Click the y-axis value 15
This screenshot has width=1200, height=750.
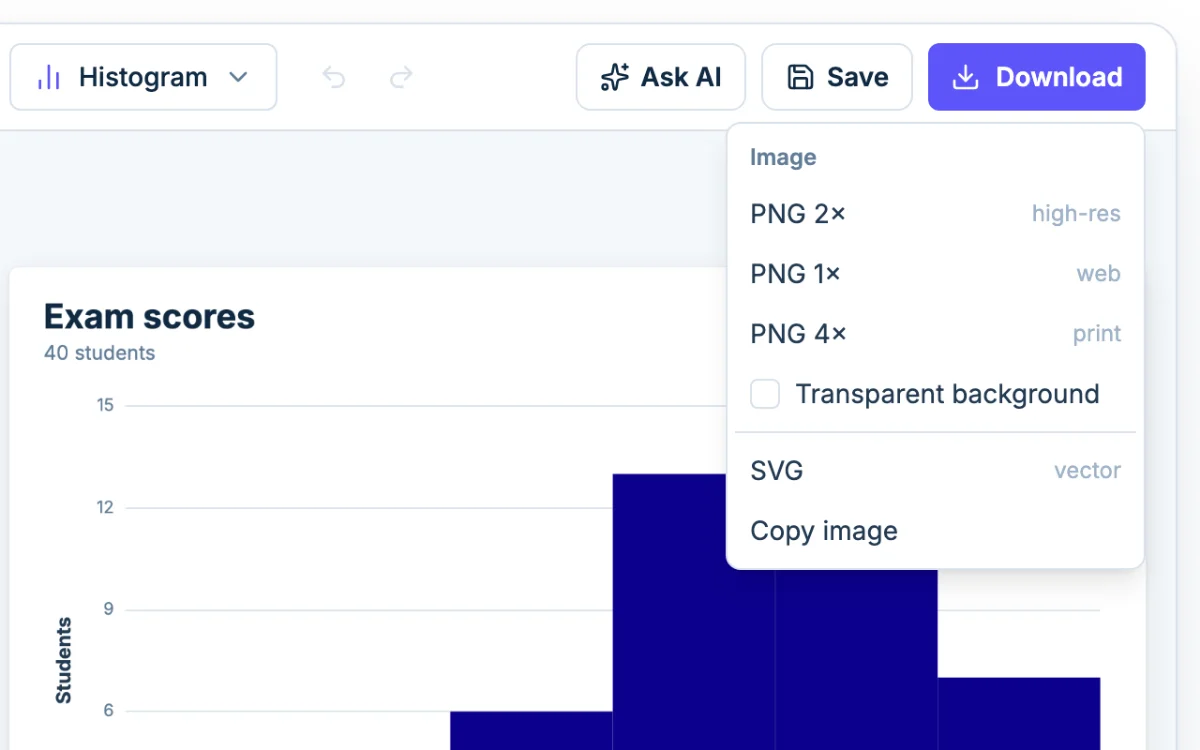pyautogui.click(x=105, y=405)
